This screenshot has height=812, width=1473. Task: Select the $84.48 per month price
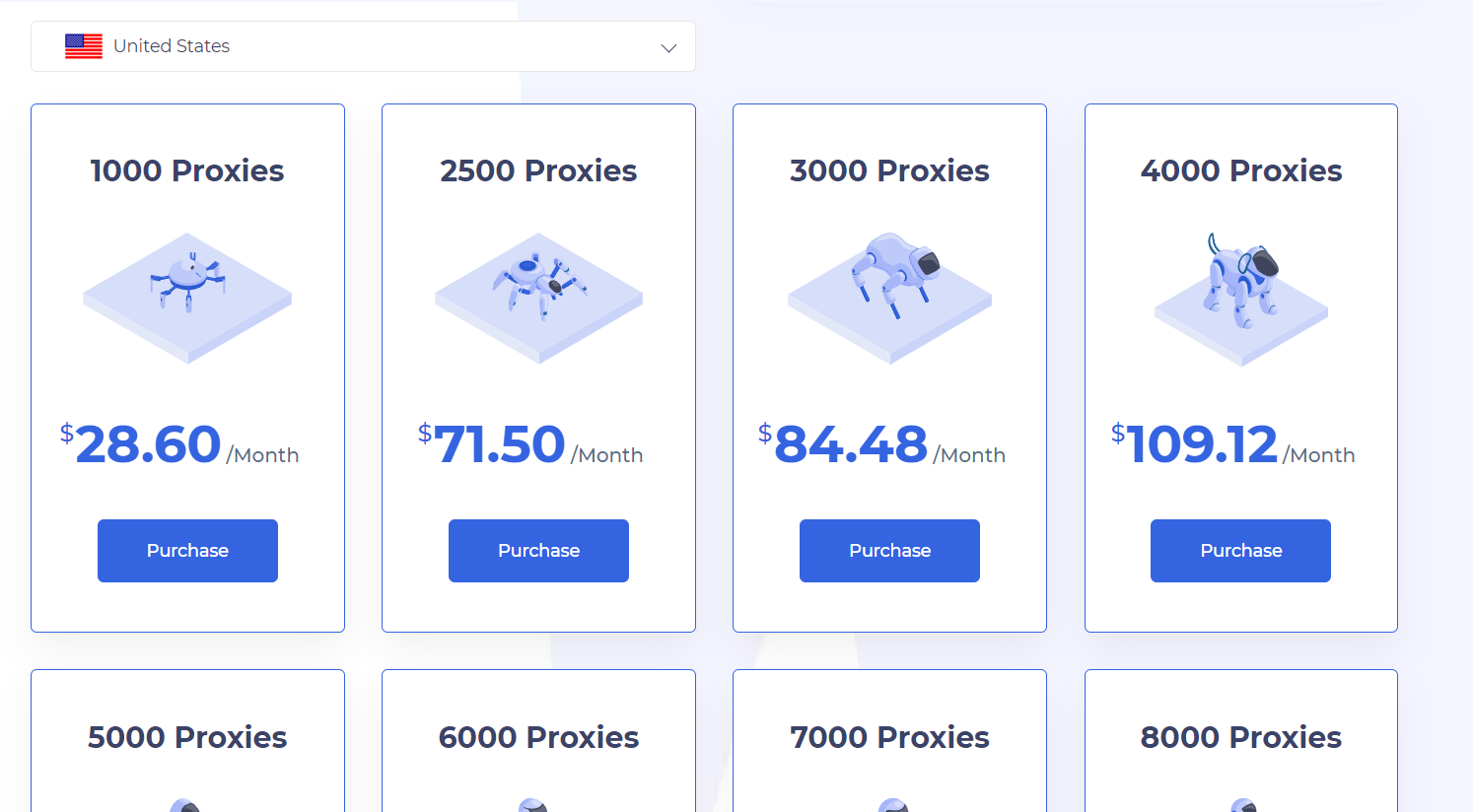click(881, 445)
